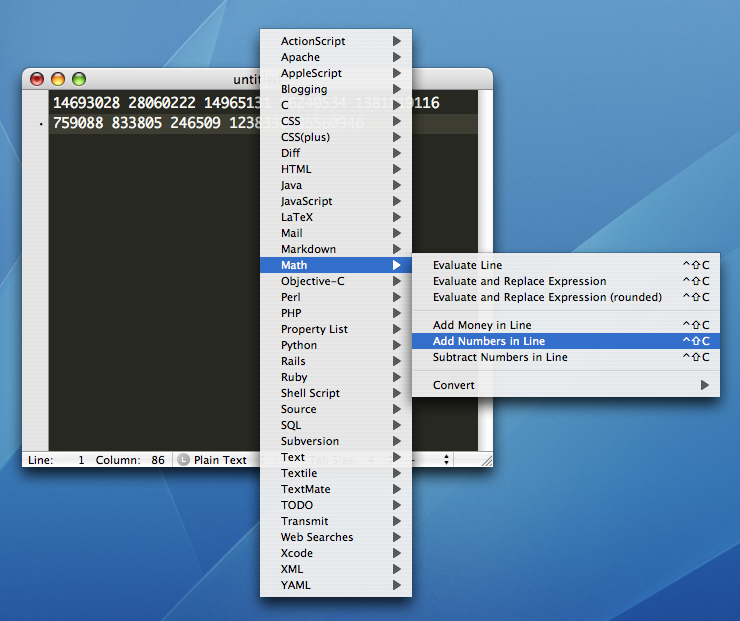Viewport: 740px width, 621px height.
Task: Click the Line number indicator in status bar
Action: click(56, 460)
